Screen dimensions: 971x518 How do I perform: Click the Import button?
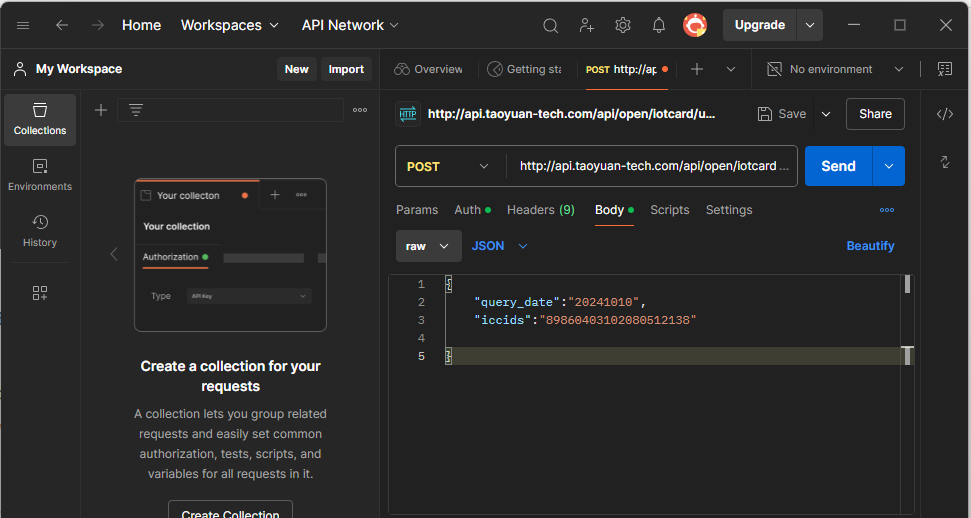[x=346, y=69]
